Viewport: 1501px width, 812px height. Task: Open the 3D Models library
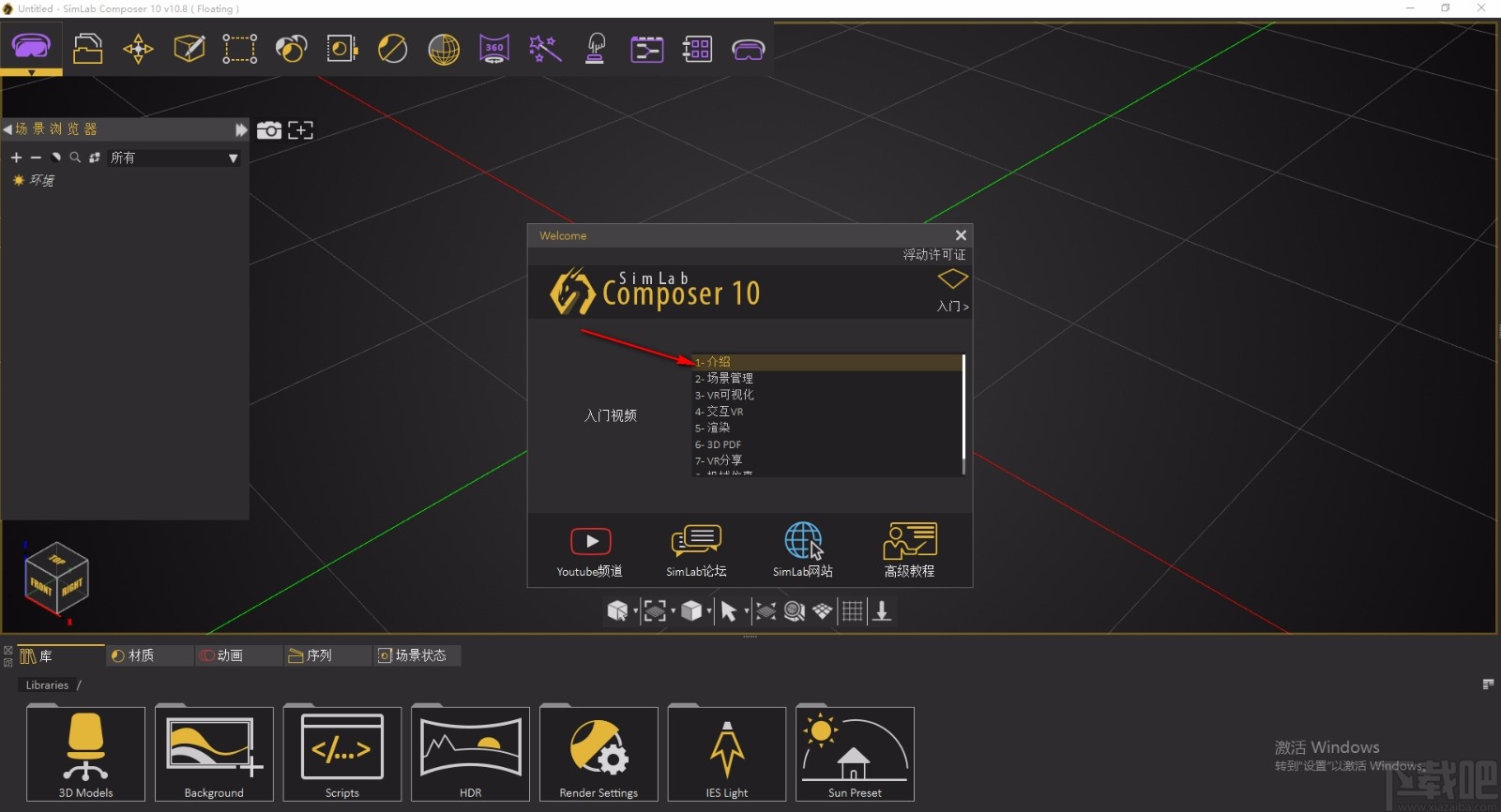pyautogui.click(x=85, y=754)
